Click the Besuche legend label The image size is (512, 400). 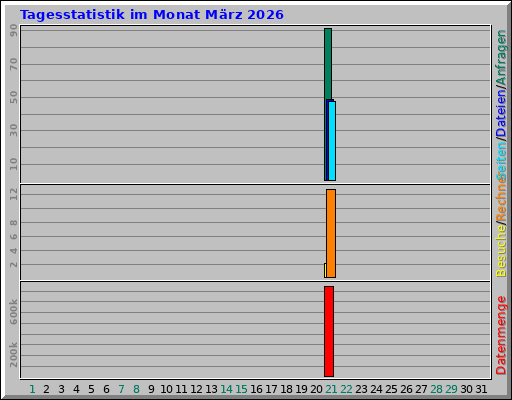point(501,251)
